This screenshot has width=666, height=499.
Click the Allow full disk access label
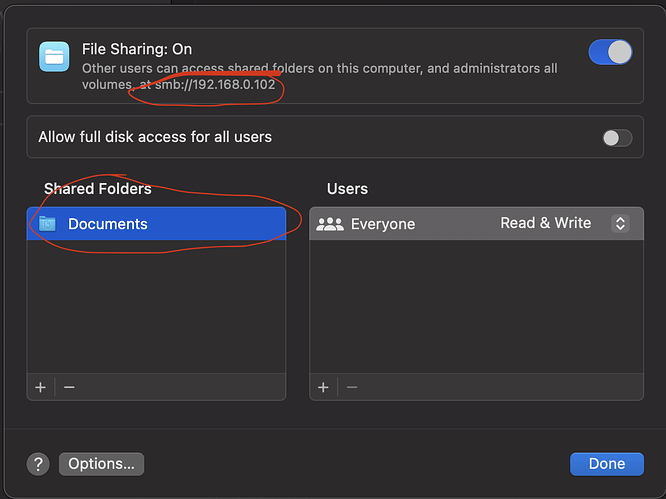[x=155, y=137]
